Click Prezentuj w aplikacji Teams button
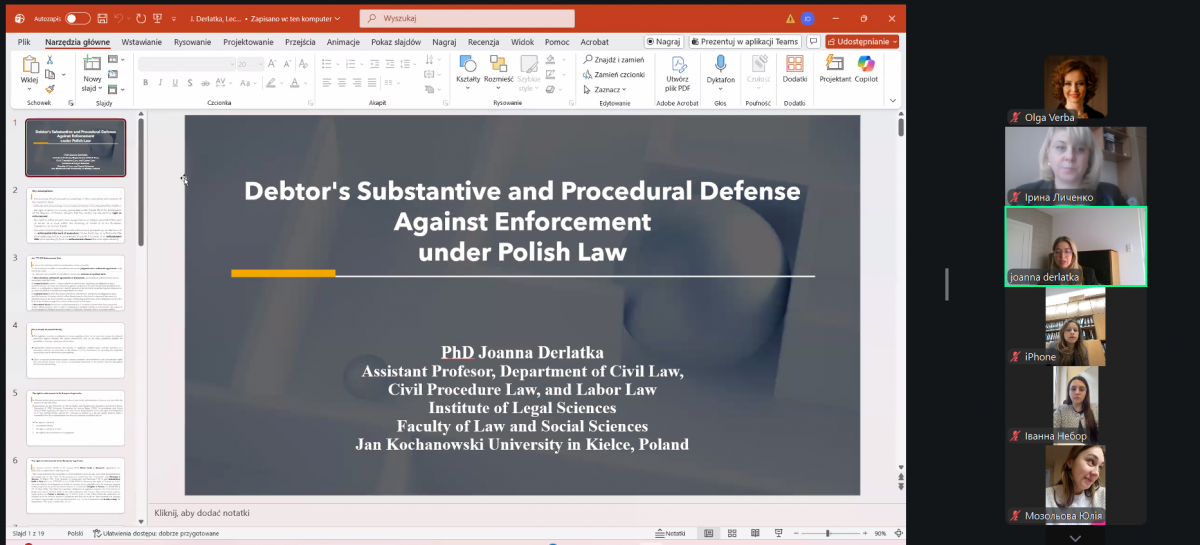 tap(745, 42)
